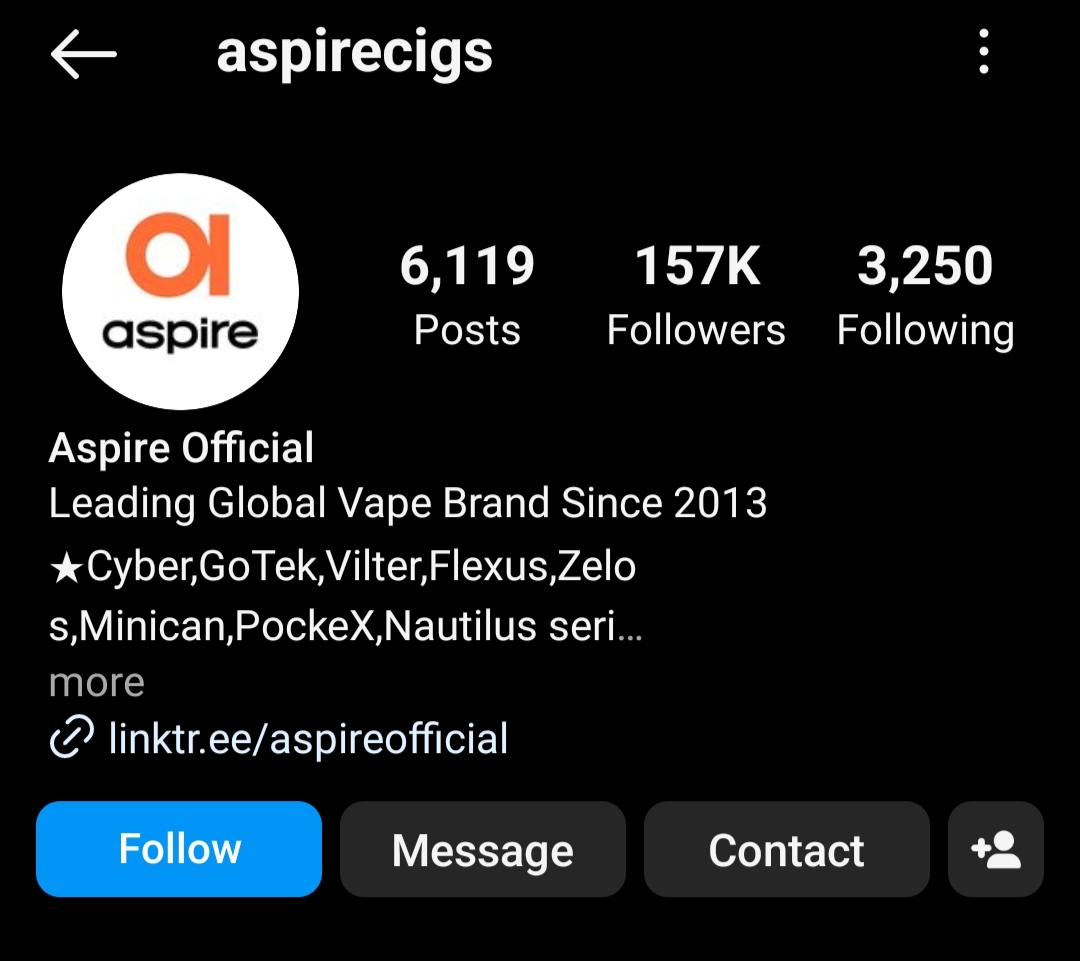This screenshot has height=961, width=1080.
Task: Tap the orange Aspire logo symbol
Action: (x=178, y=255)
